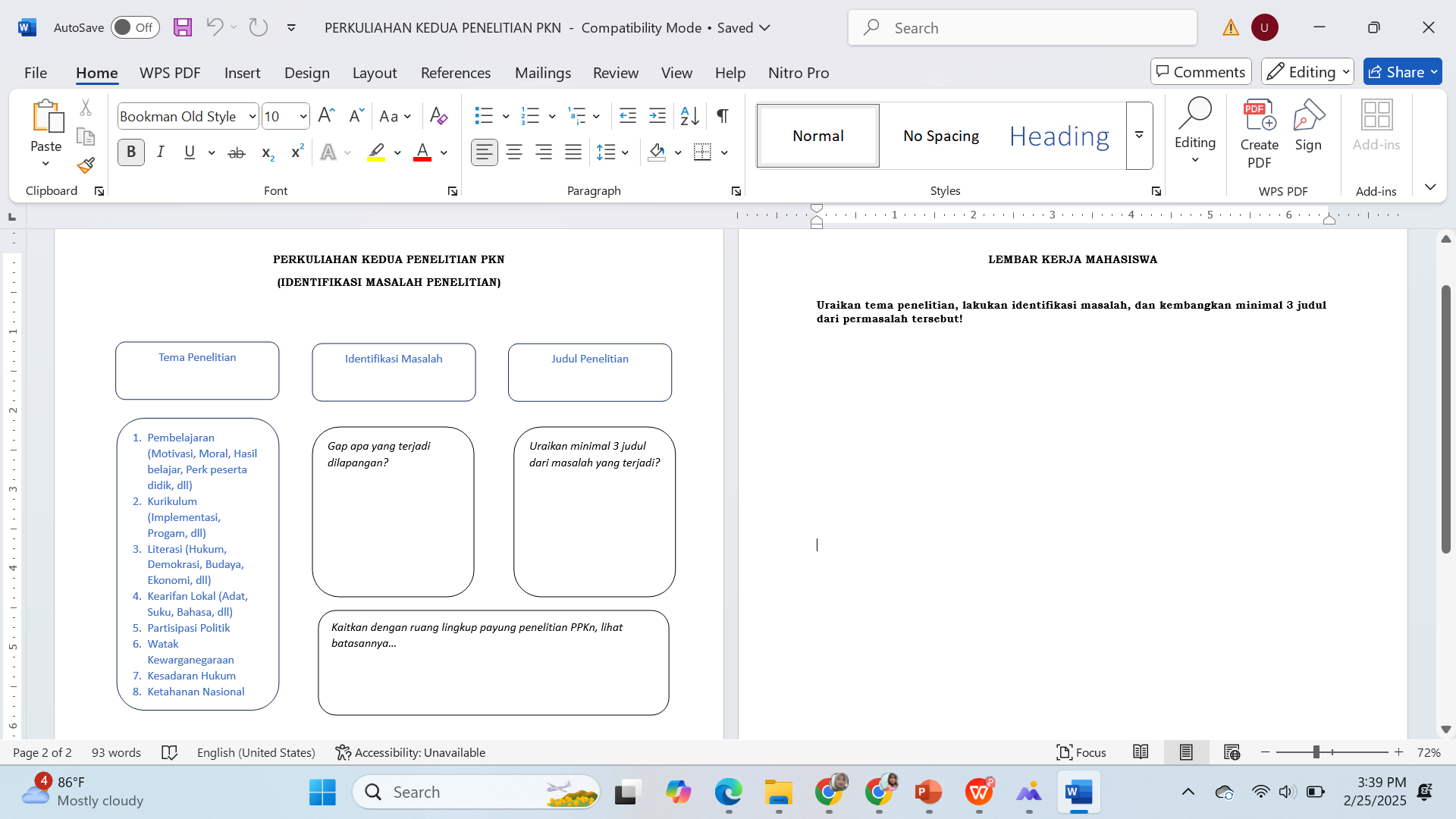Switch to the Layout tab

pyautogui.click(x=374, y=73)
